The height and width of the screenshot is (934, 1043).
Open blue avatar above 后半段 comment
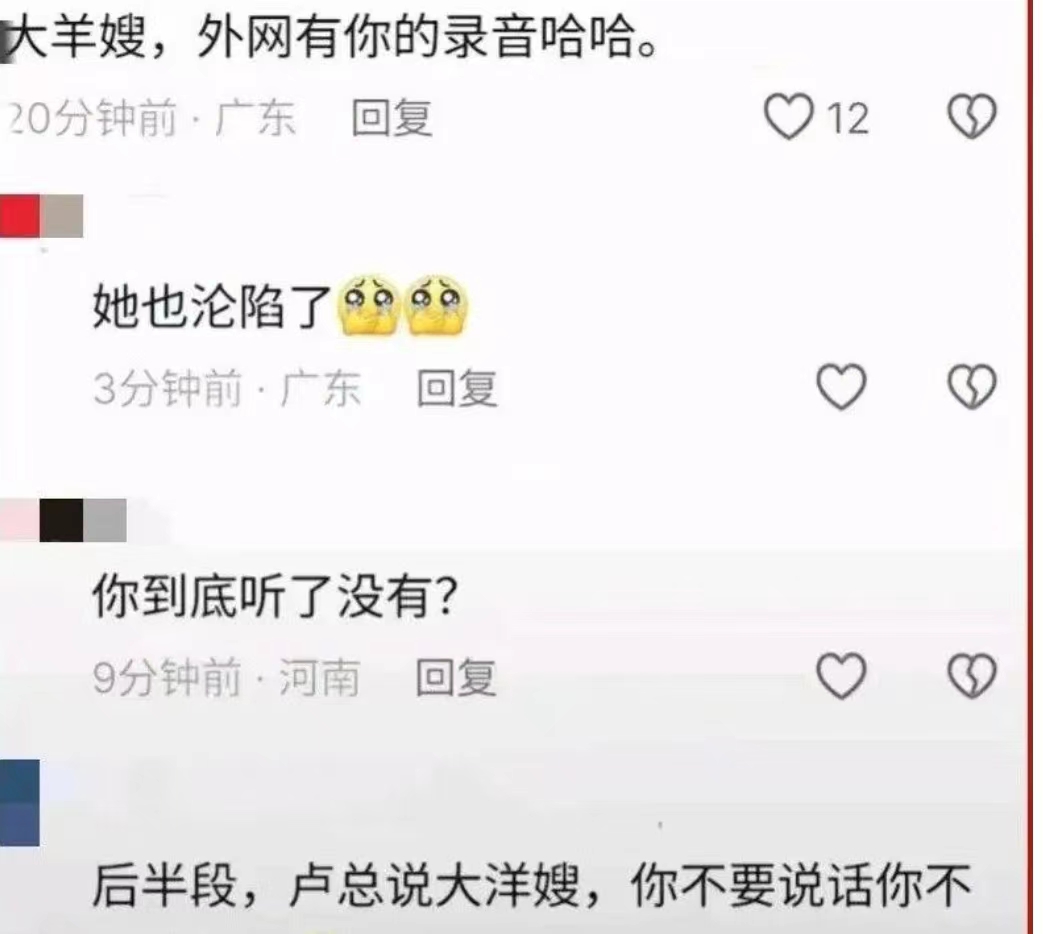19,803
